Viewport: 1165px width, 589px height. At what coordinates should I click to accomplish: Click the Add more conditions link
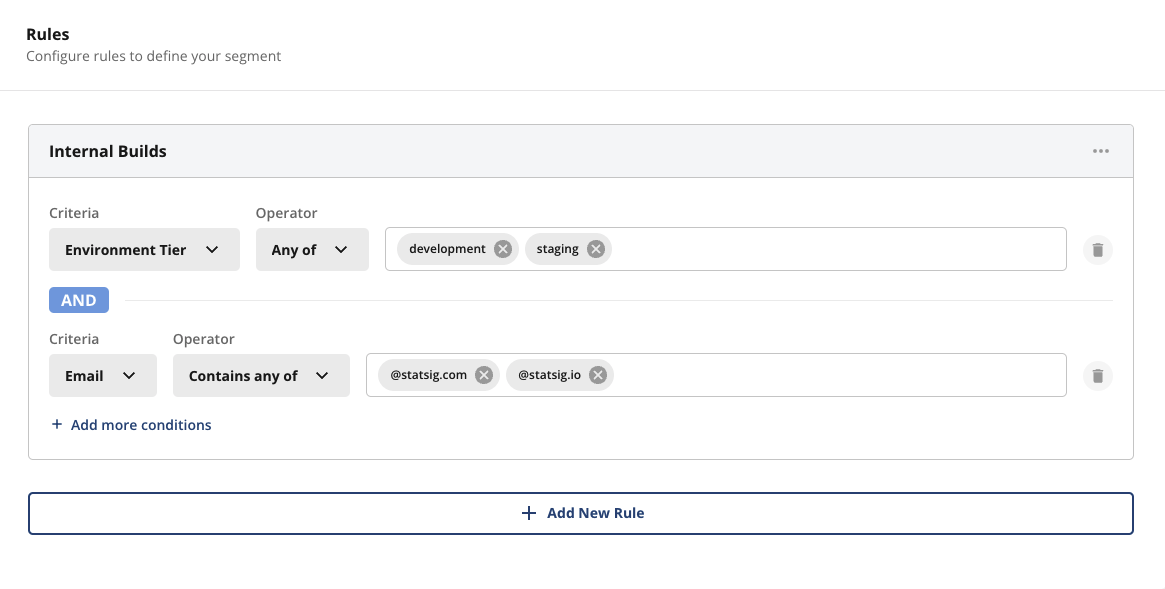click(141, 424)
